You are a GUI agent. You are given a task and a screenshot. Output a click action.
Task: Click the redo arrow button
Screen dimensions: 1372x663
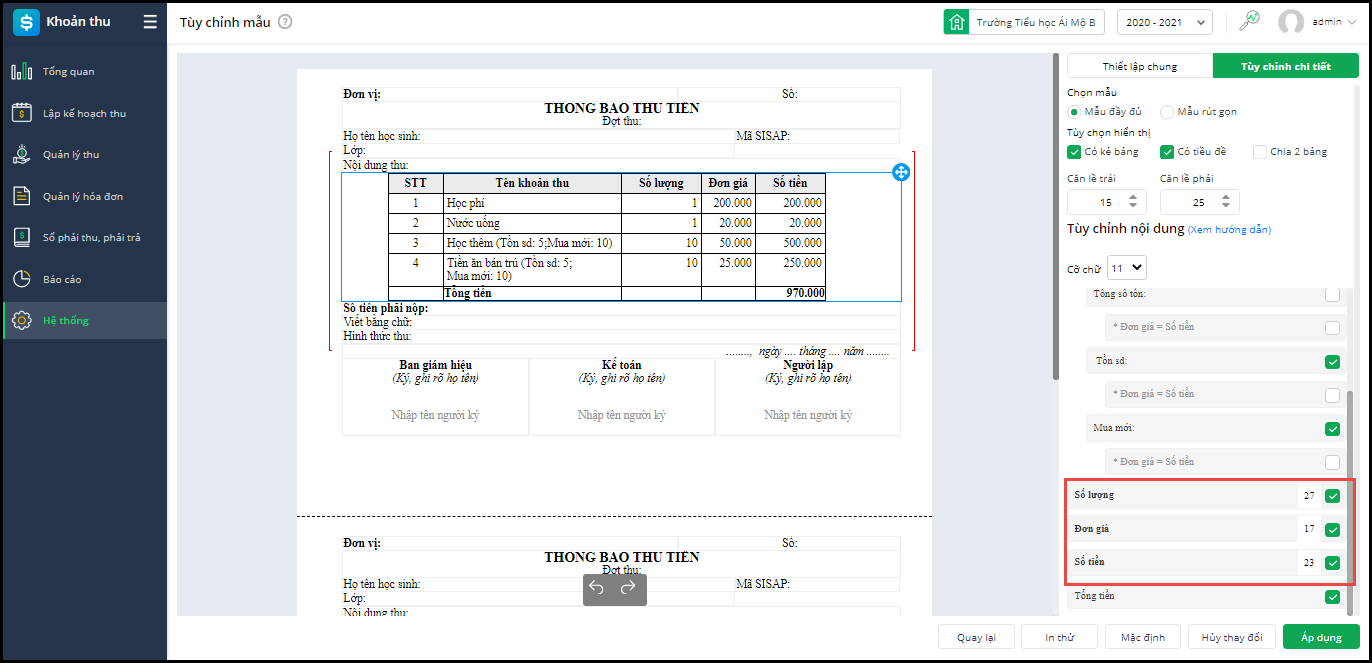click(628, 588)
